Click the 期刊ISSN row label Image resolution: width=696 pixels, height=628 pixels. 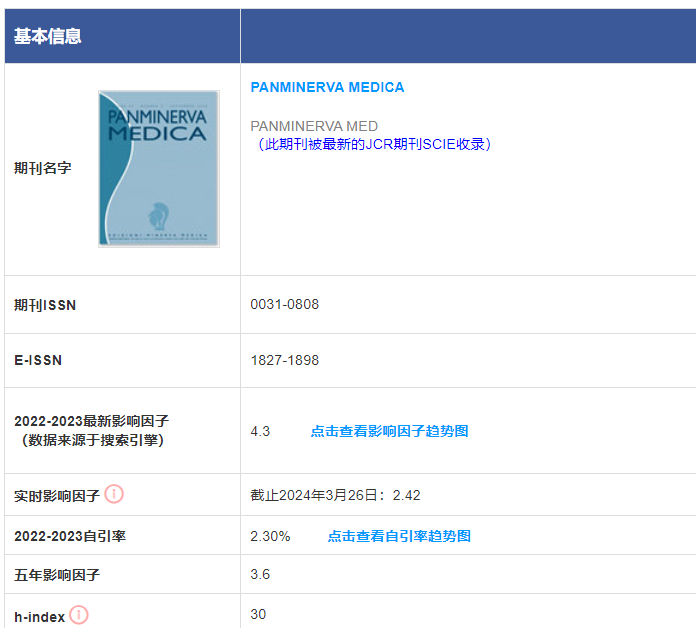click(x=45, y=305)
